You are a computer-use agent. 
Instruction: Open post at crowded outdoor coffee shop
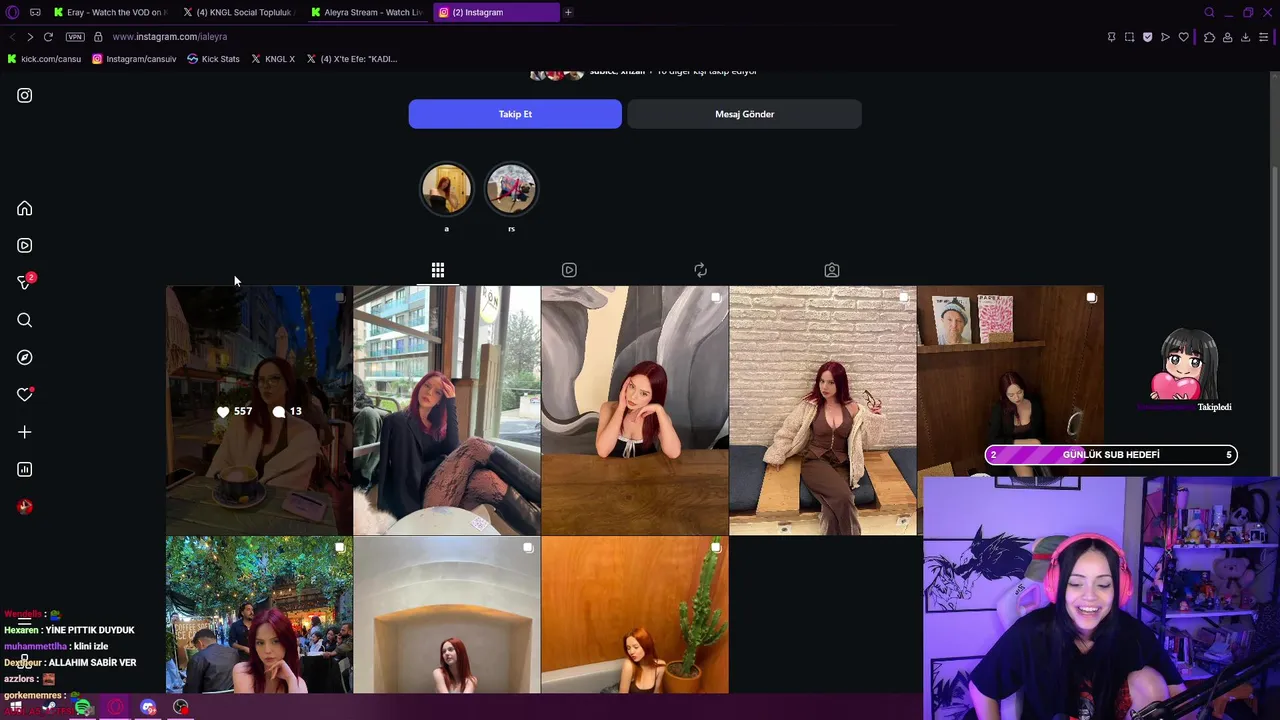[259, 615]
